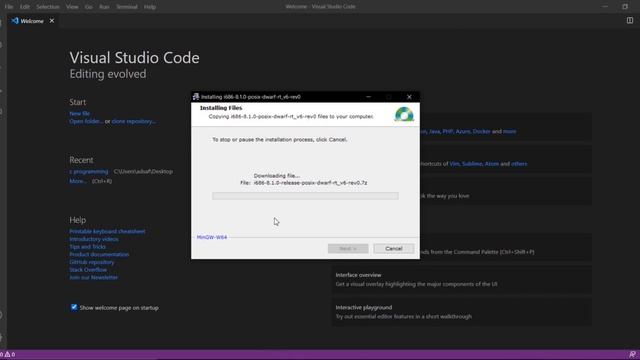Restore down the Visual Studio Code window
The image size is (640, 360).
[x=625, y=7]
